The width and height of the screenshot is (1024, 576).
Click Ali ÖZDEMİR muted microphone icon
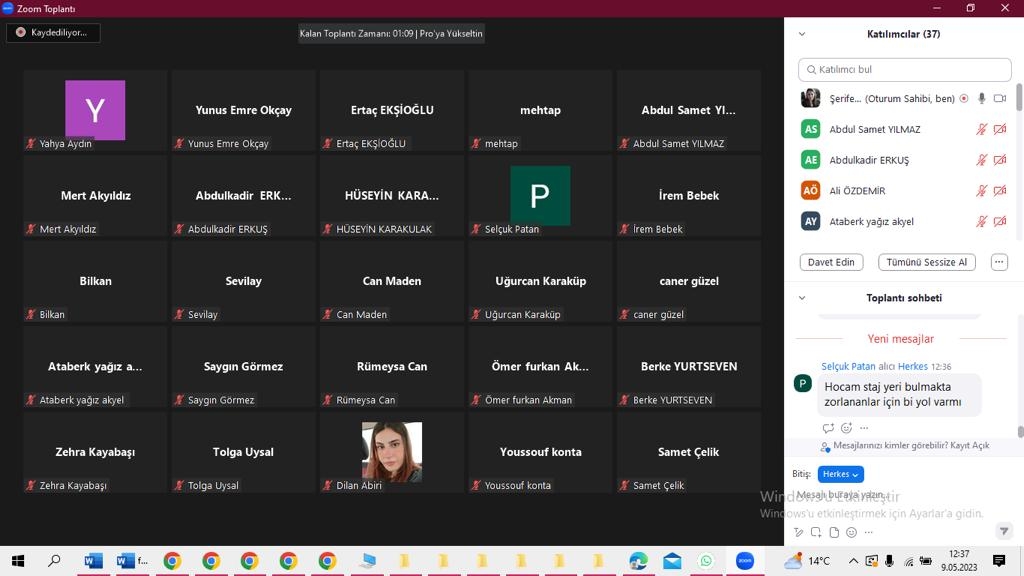click(982, 191)
